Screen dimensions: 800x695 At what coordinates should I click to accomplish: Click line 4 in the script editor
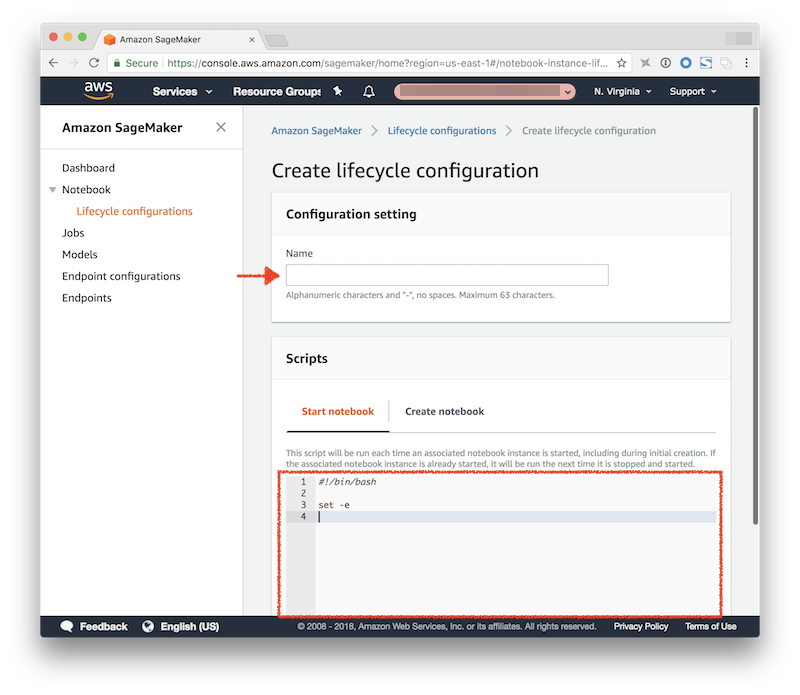pyautogui.click(x=515, y=516)
